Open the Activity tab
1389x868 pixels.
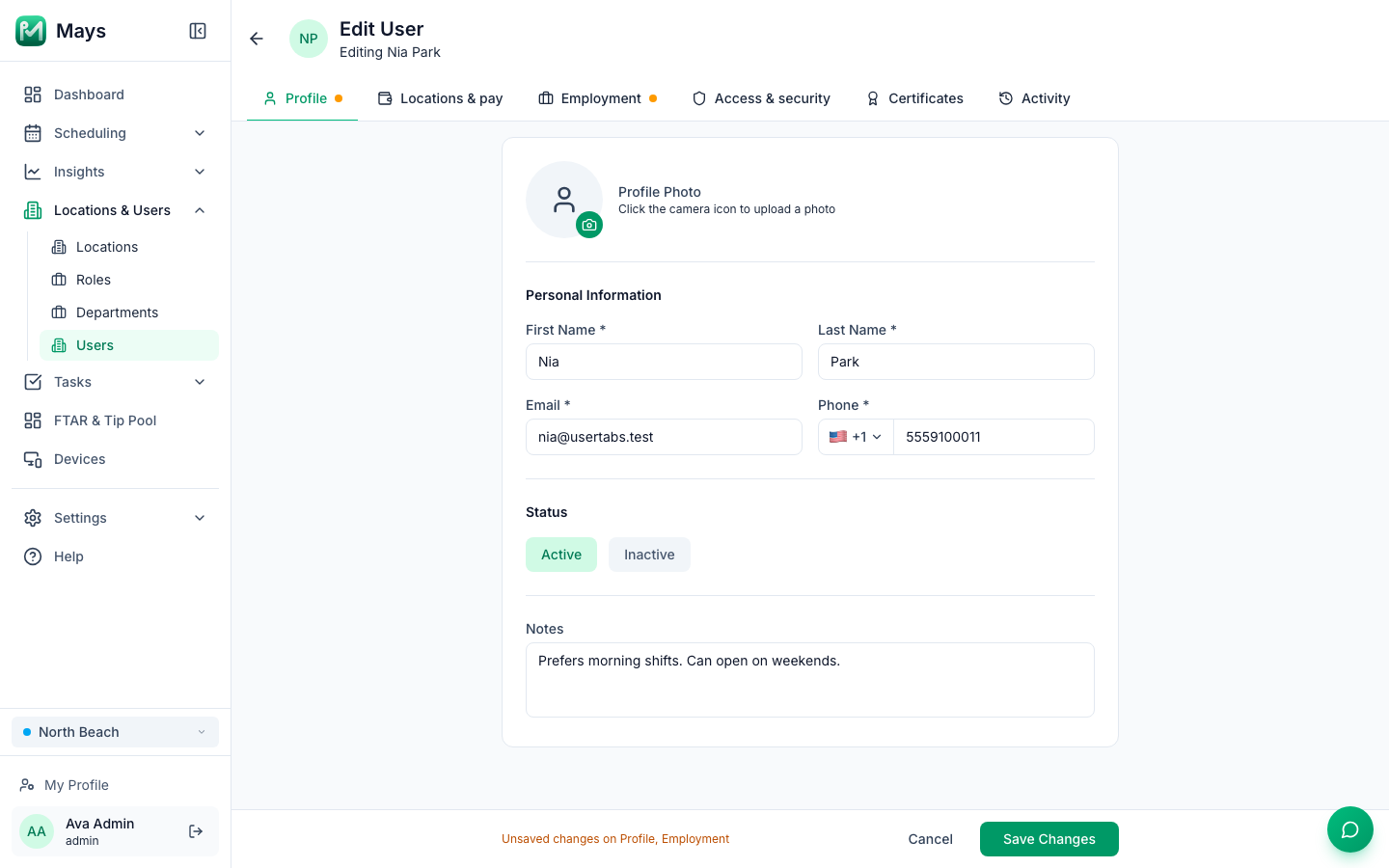point(1034,98)
